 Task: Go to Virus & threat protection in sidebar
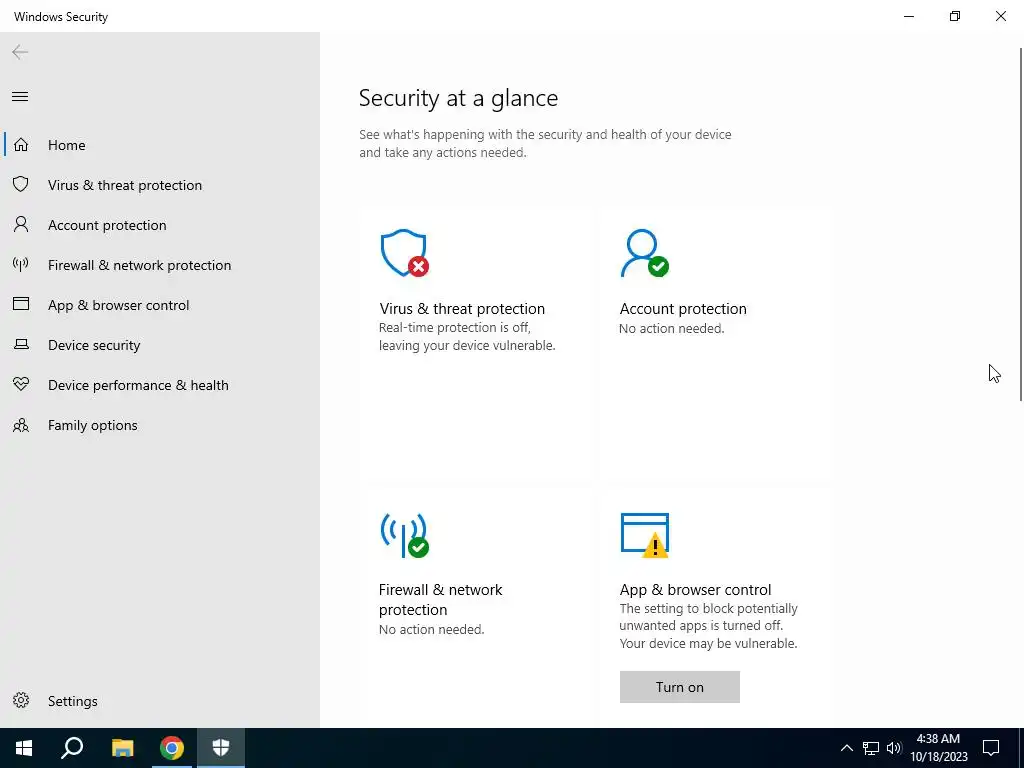tap(160, 185)
